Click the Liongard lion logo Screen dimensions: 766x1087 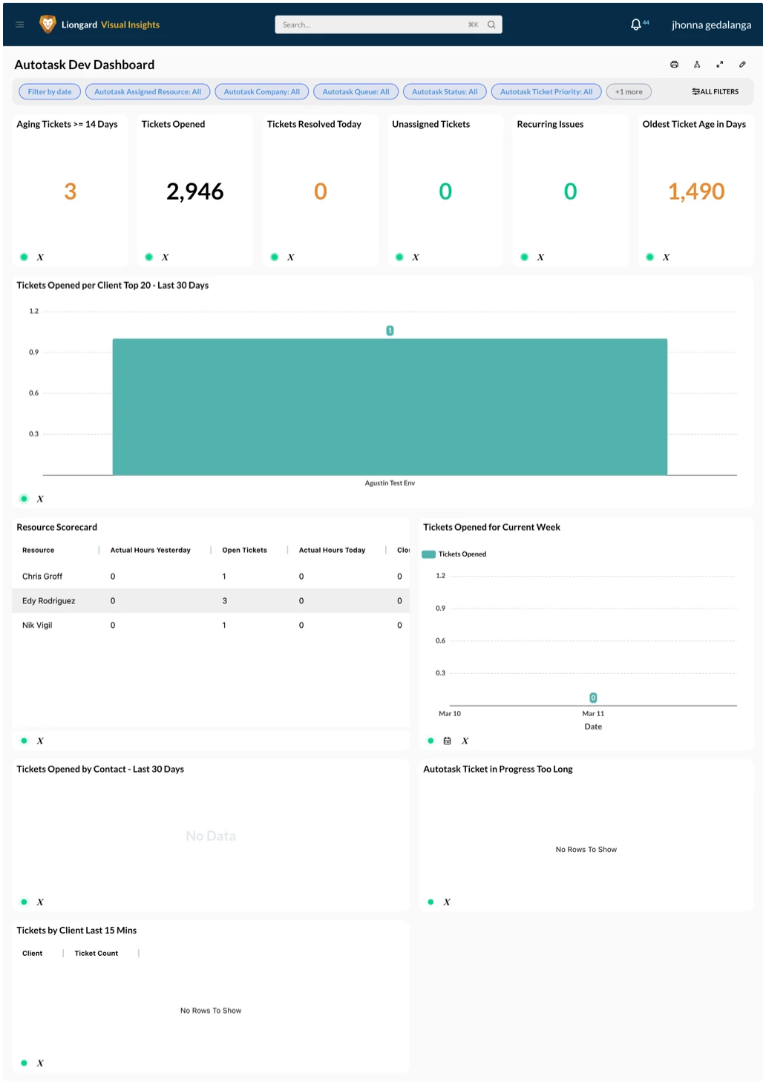pyautogui.click(x=47, y=25)
